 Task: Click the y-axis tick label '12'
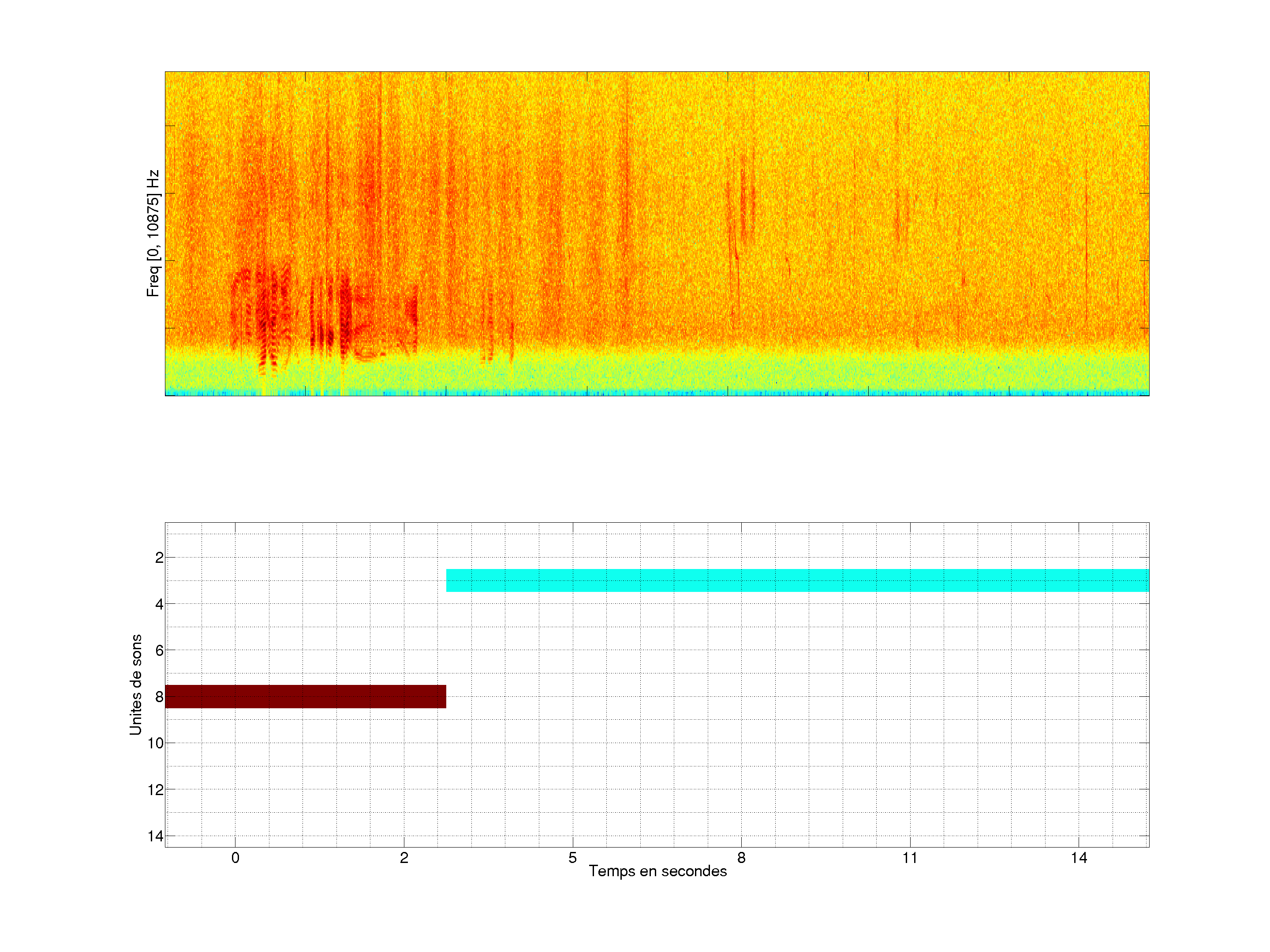coord(156,790)
